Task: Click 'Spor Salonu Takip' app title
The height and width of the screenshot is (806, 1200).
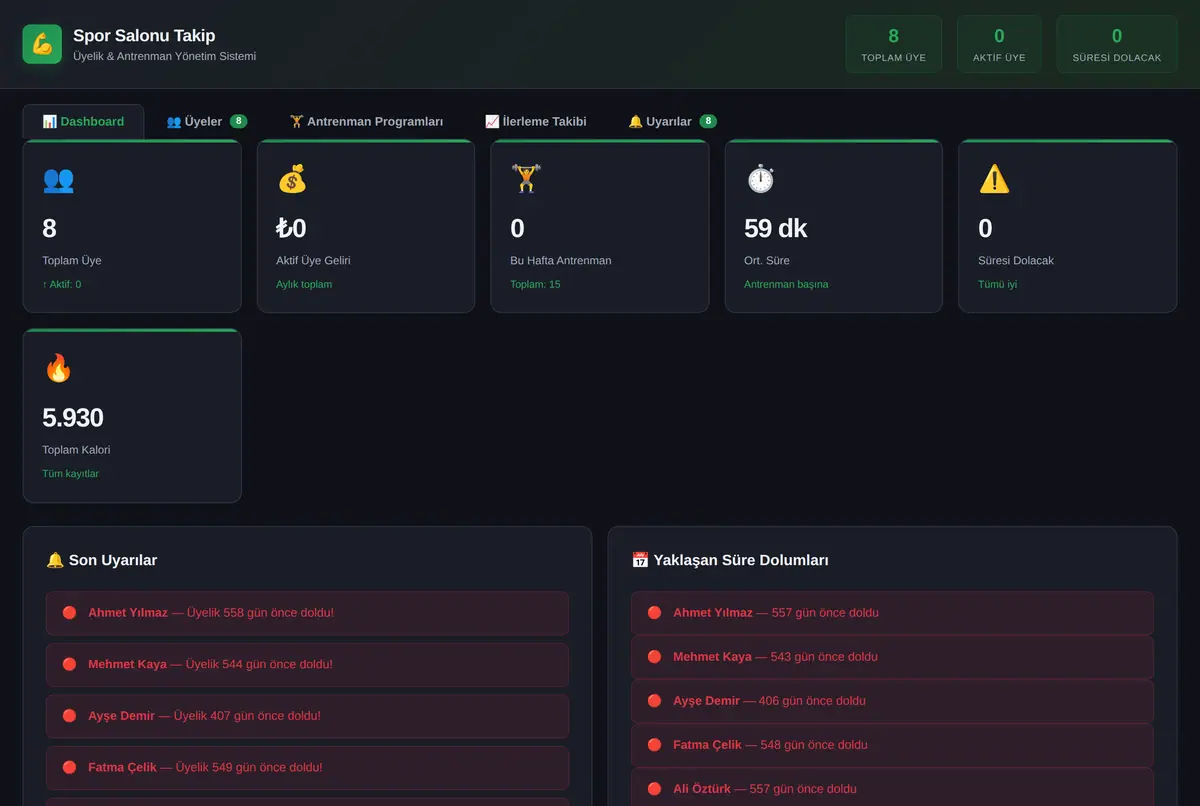Action: pyautogui.click(x=144, y=36)
